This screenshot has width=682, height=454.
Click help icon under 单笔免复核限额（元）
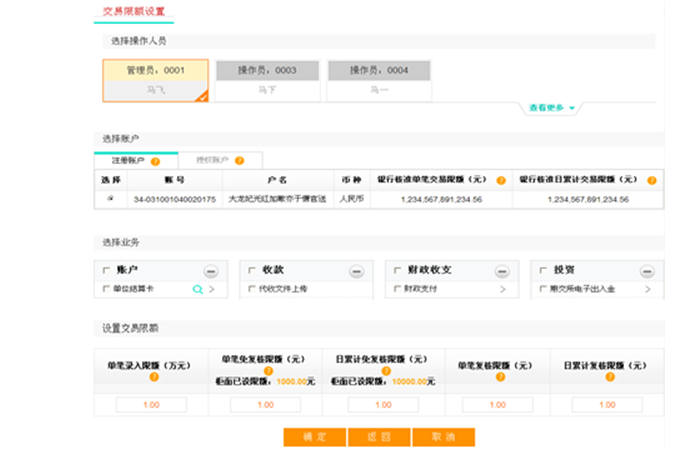(268, 371)
